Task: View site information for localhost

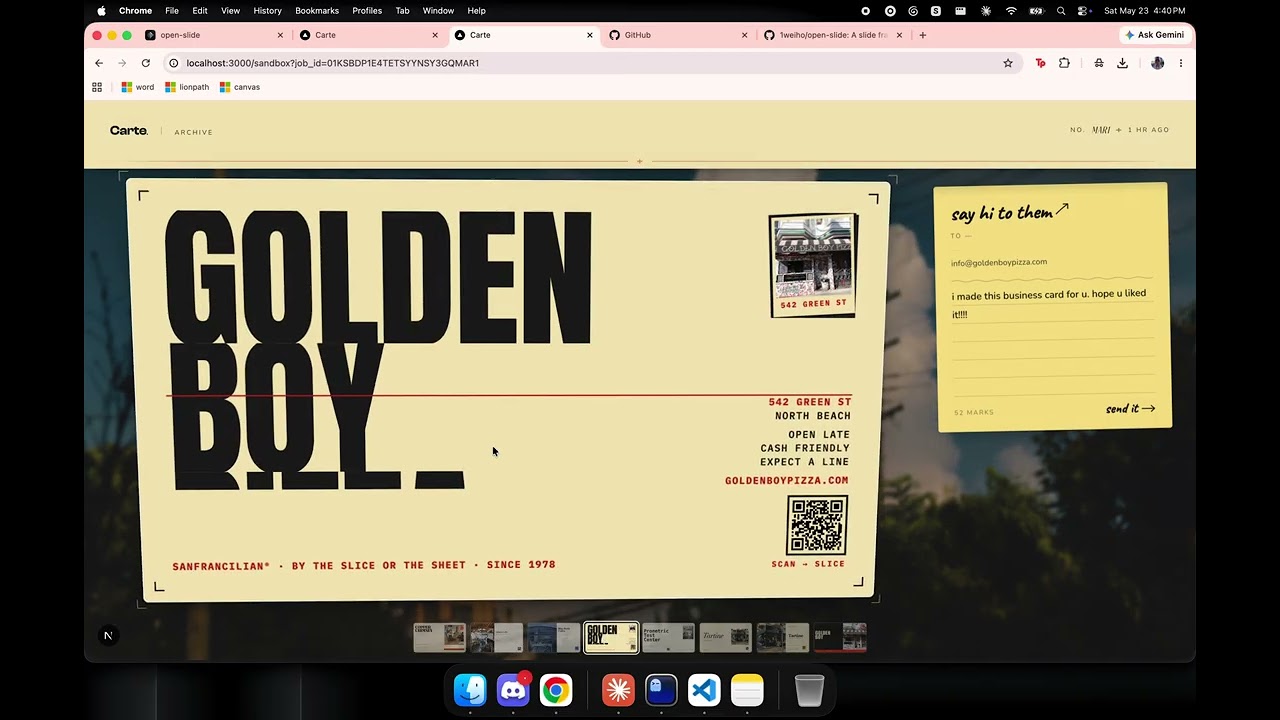Action: pyautogui.click(x=173, y=63)
